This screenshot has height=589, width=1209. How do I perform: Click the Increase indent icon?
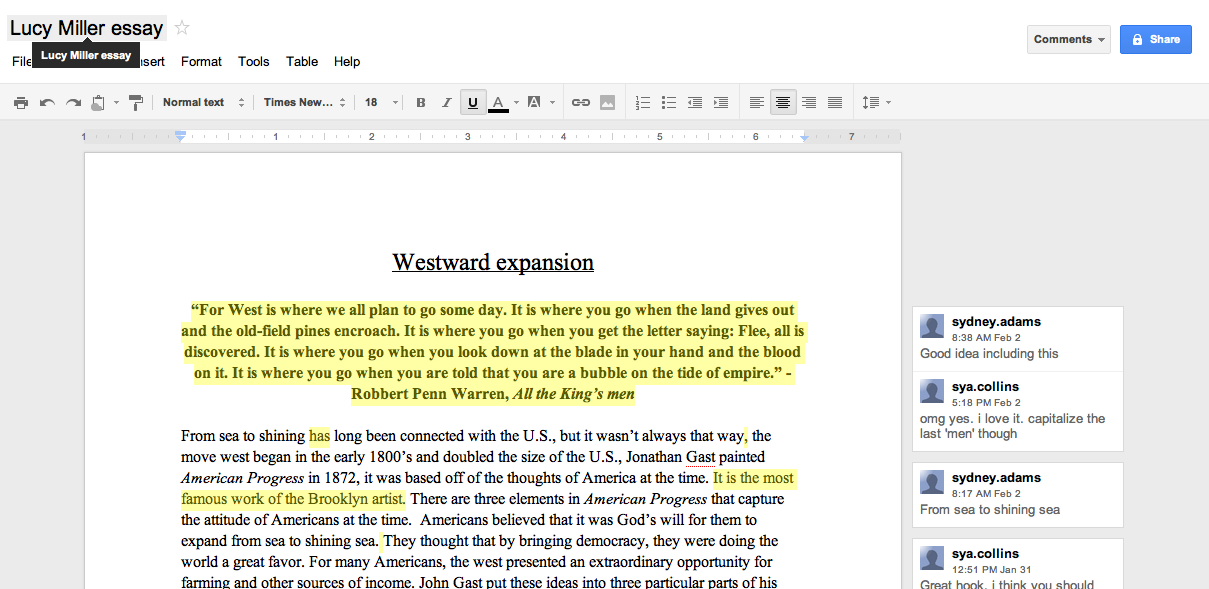tap(721, 102)
